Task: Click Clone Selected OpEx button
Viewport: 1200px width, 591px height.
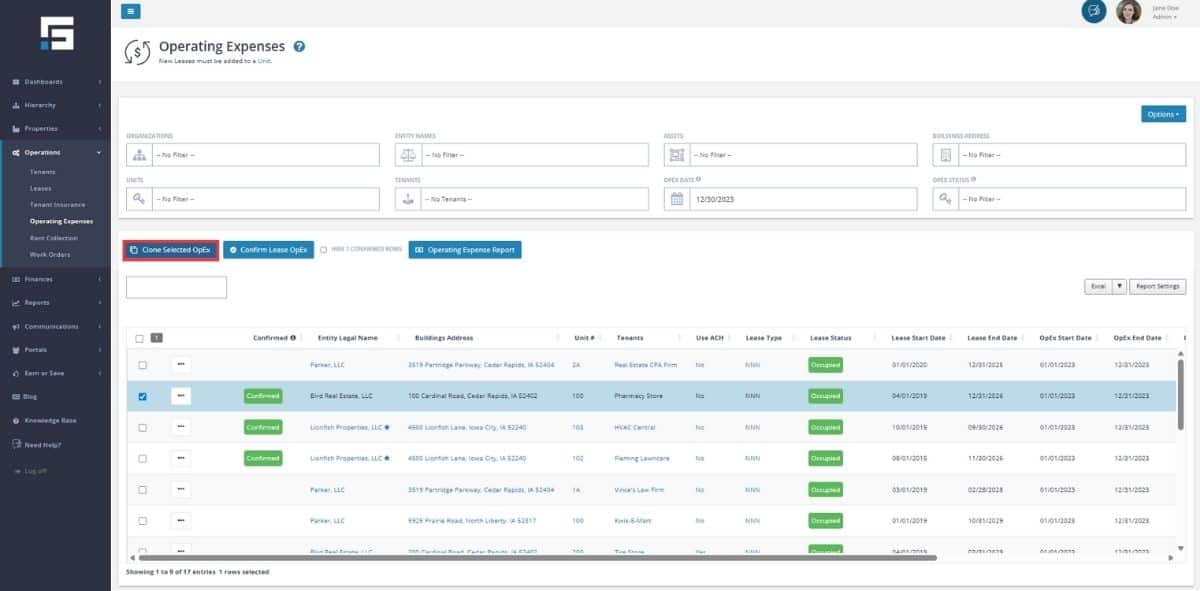Action: point(170,250)
